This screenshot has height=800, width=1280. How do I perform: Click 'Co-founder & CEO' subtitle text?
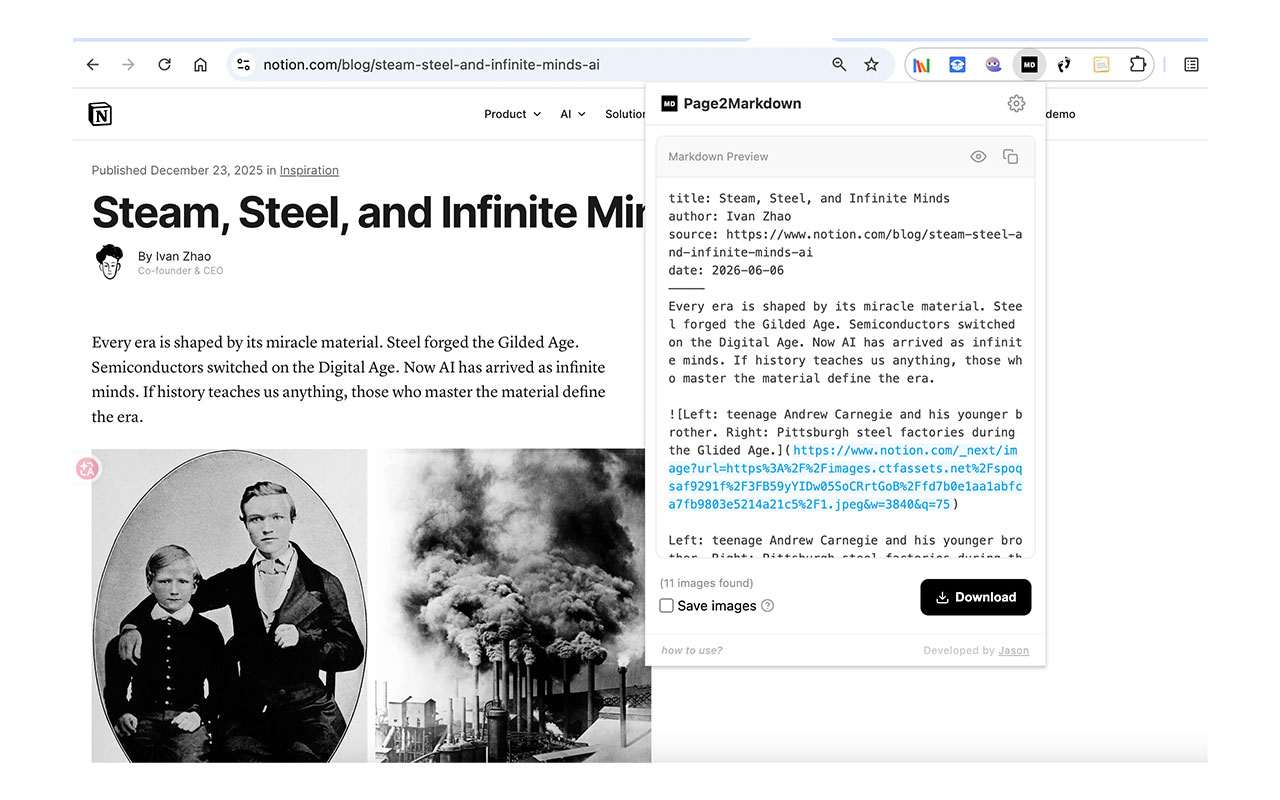click(181, 271)
